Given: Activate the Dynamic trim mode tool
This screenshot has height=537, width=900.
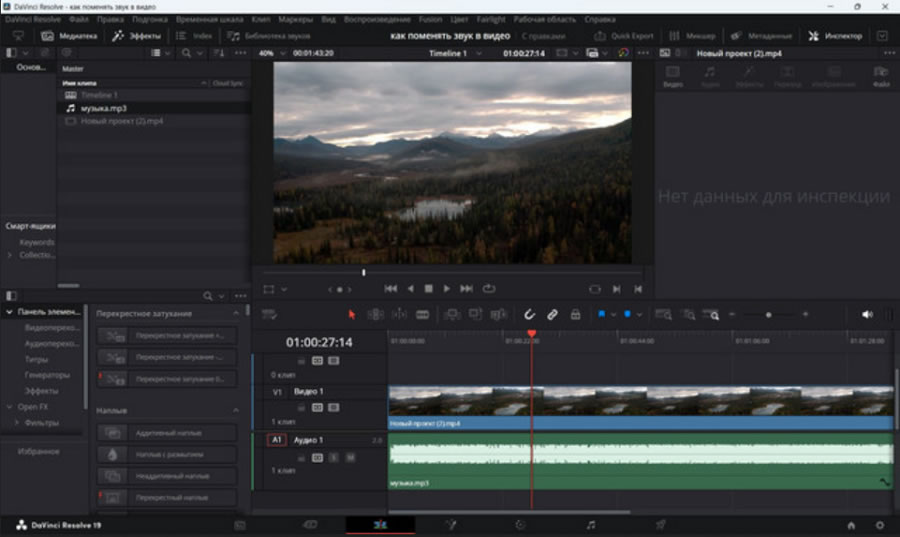Looking at the screenshot, I should pyautogui.click(x=399, y=314).
